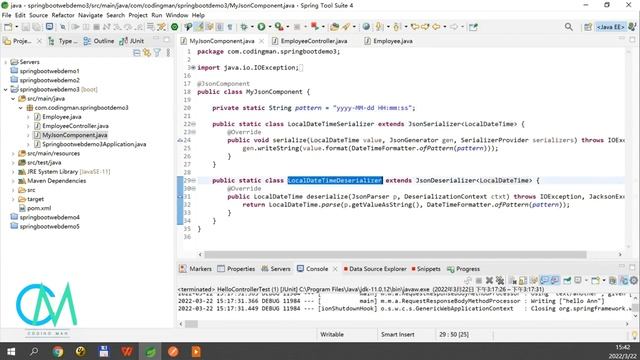This screenshot has height=360, width=640.
Task: Click the Console horizontal scrollbar thumb
Action: pyautogui.click(x=191, y=324)
